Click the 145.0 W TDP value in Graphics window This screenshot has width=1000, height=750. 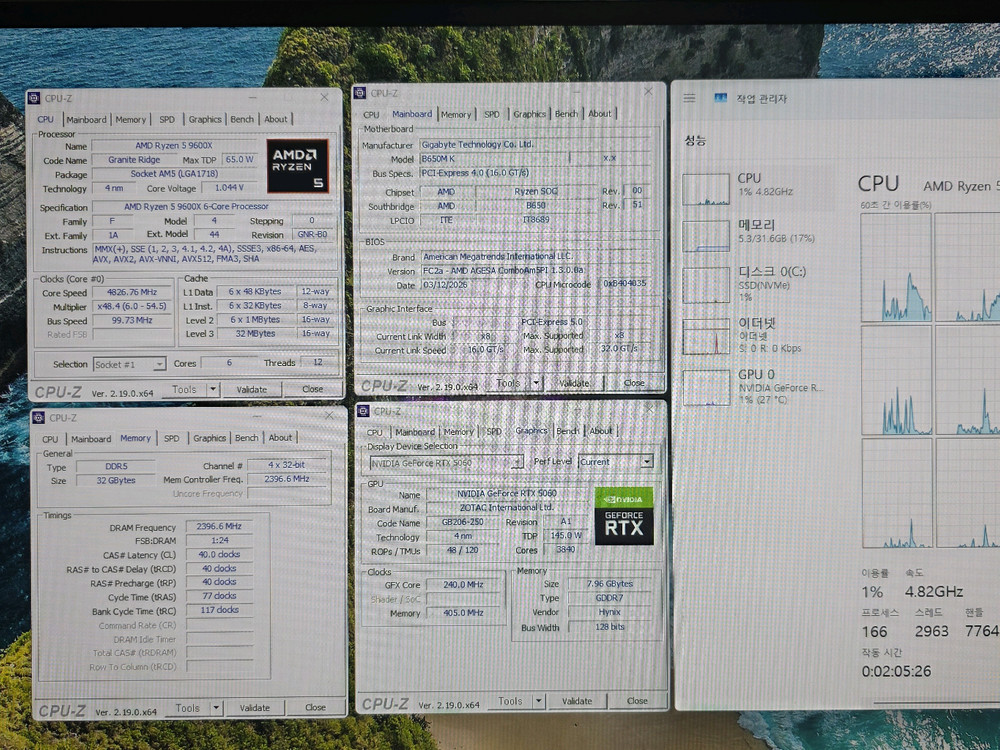[566, 536]
